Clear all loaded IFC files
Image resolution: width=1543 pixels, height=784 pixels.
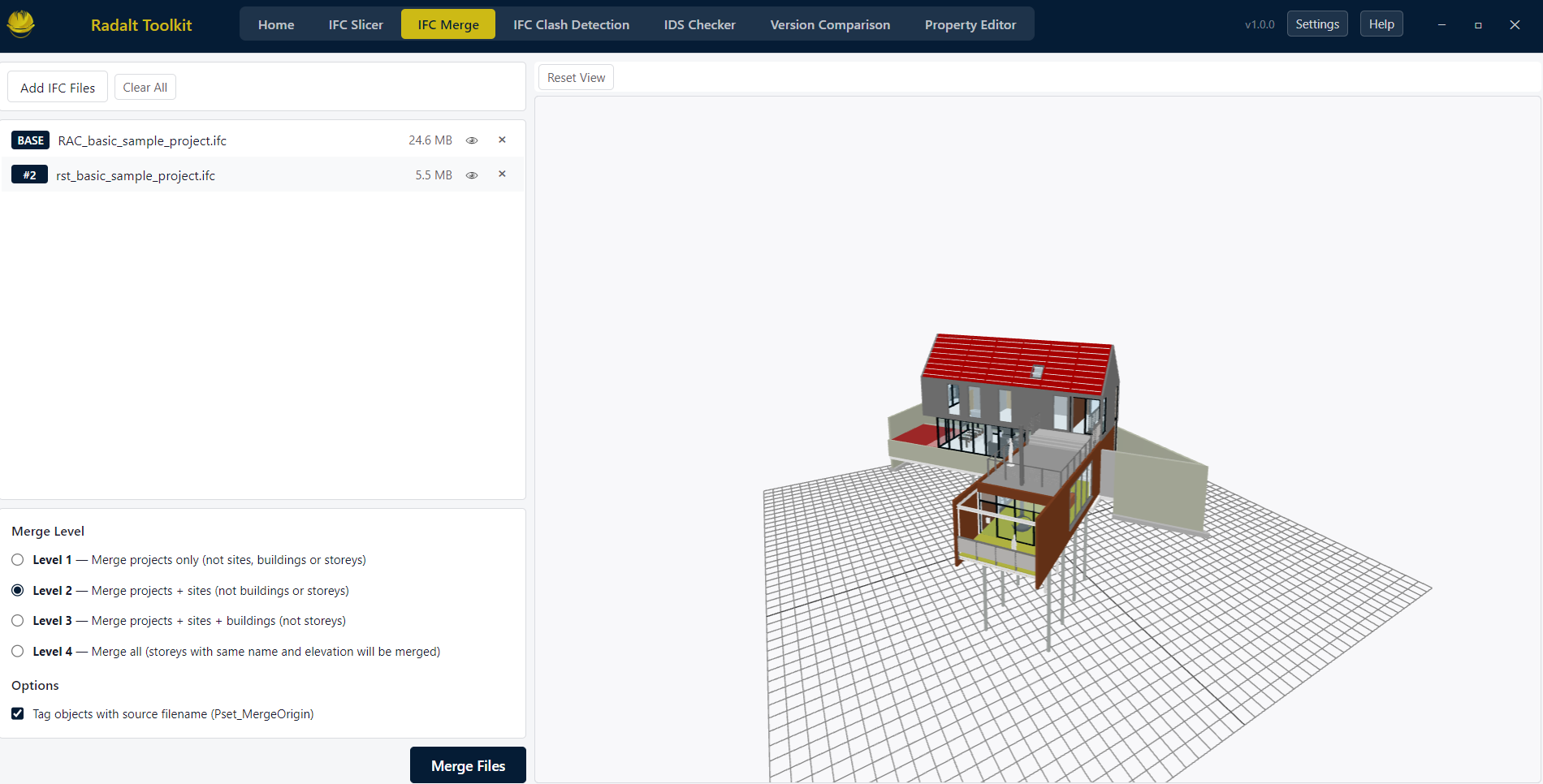pos(145,87)
